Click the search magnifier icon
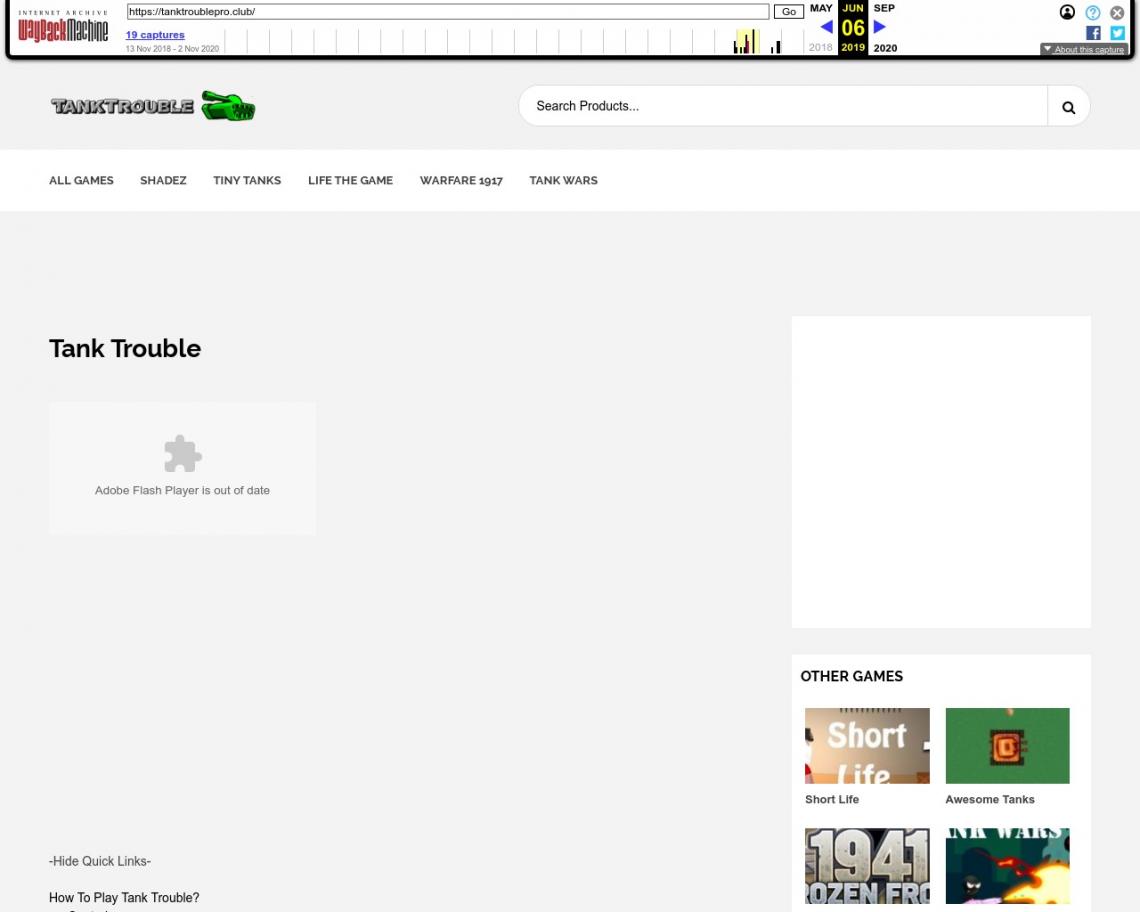 click(1068, 107)
